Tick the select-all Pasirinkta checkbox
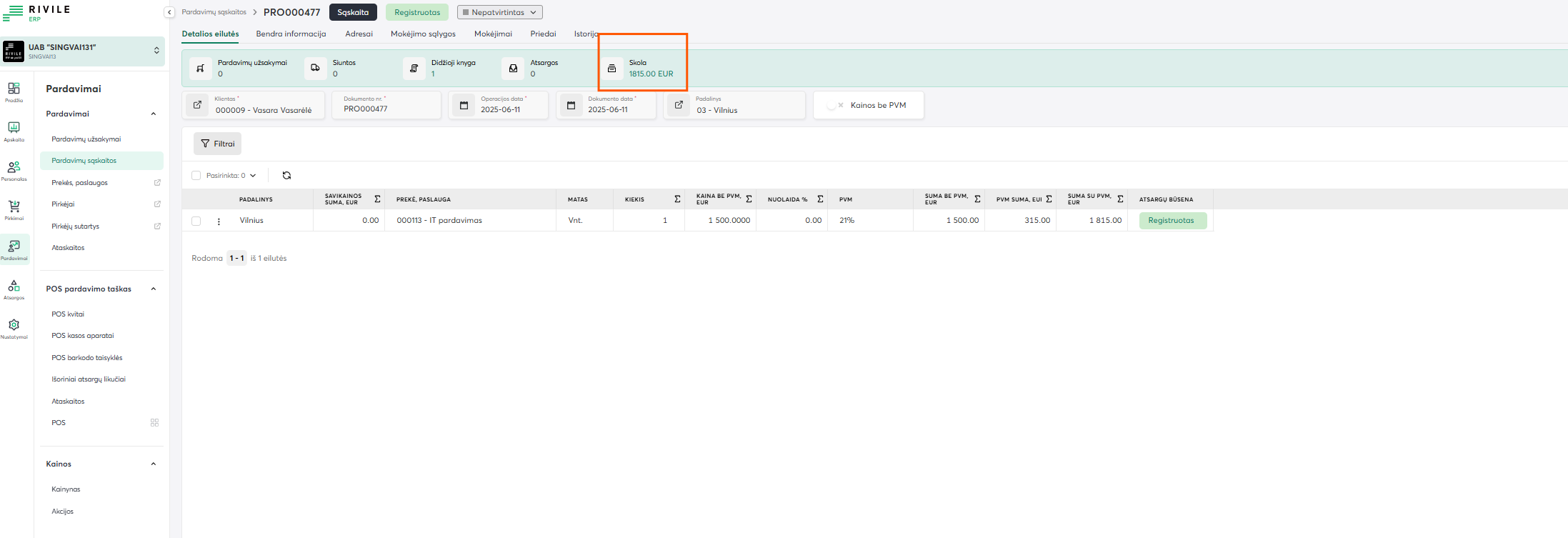Viewport: 1568px width, 538px height. [x=196, y=176]
